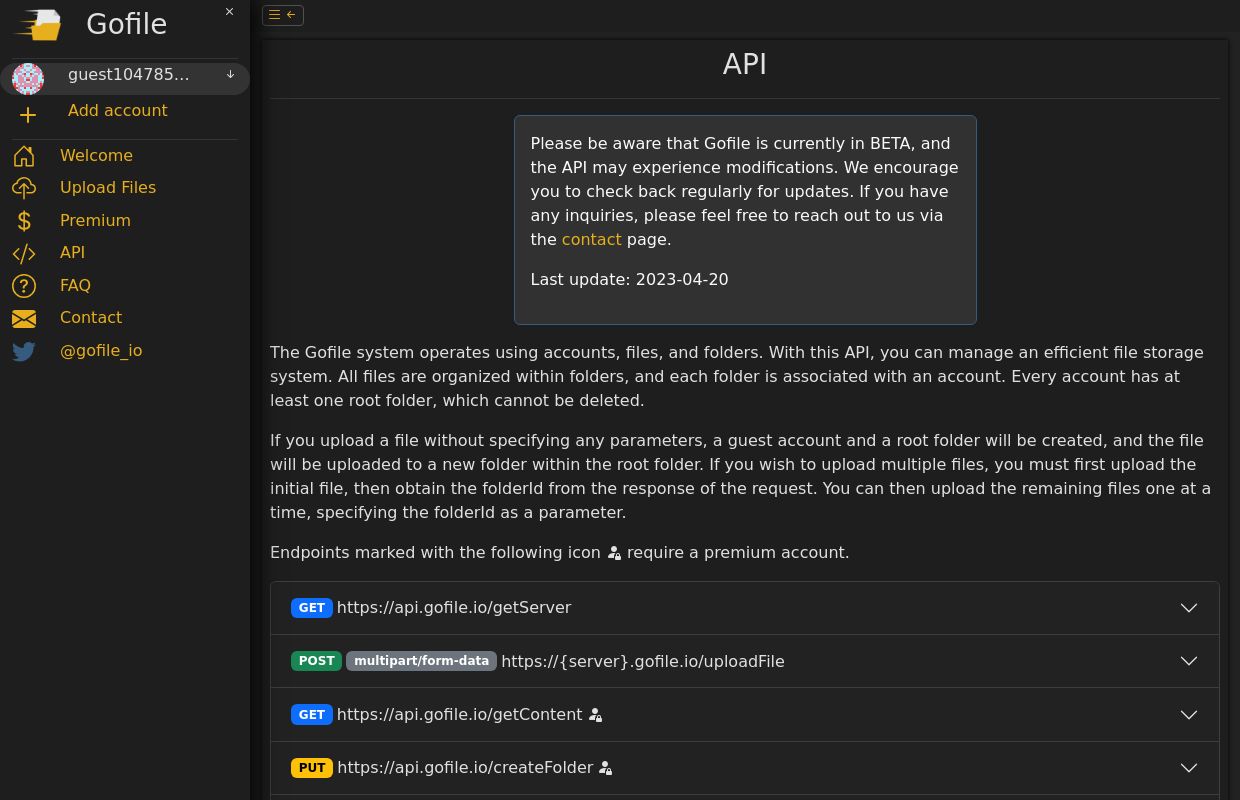Open the Premium page
The image size is (1240, 800).
tap(95, 221)
